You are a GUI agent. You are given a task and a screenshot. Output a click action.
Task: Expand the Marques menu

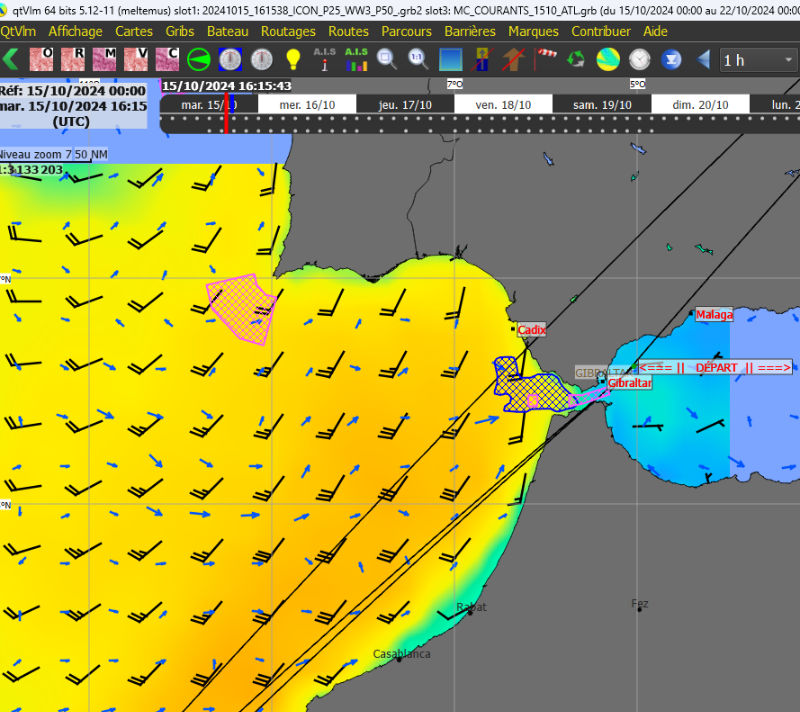533,31
